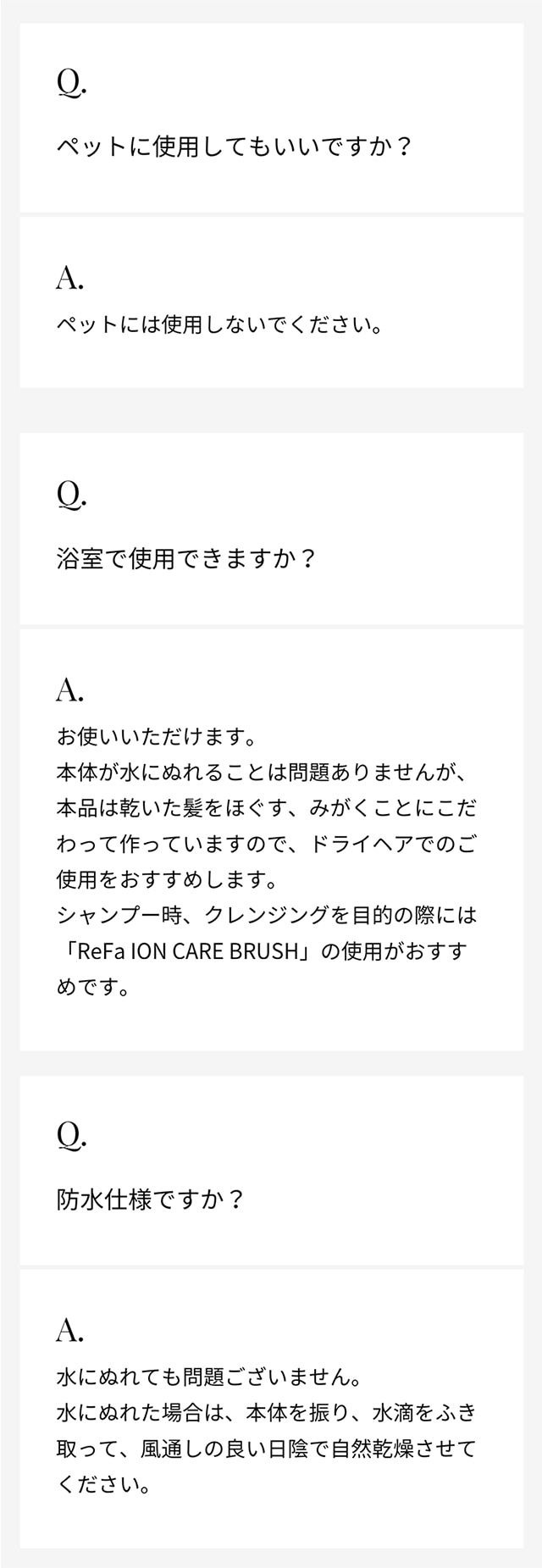Click the Q. mark above the pet question
The height and width of the screenshot is (1568, 542).
tap(71, 82)
